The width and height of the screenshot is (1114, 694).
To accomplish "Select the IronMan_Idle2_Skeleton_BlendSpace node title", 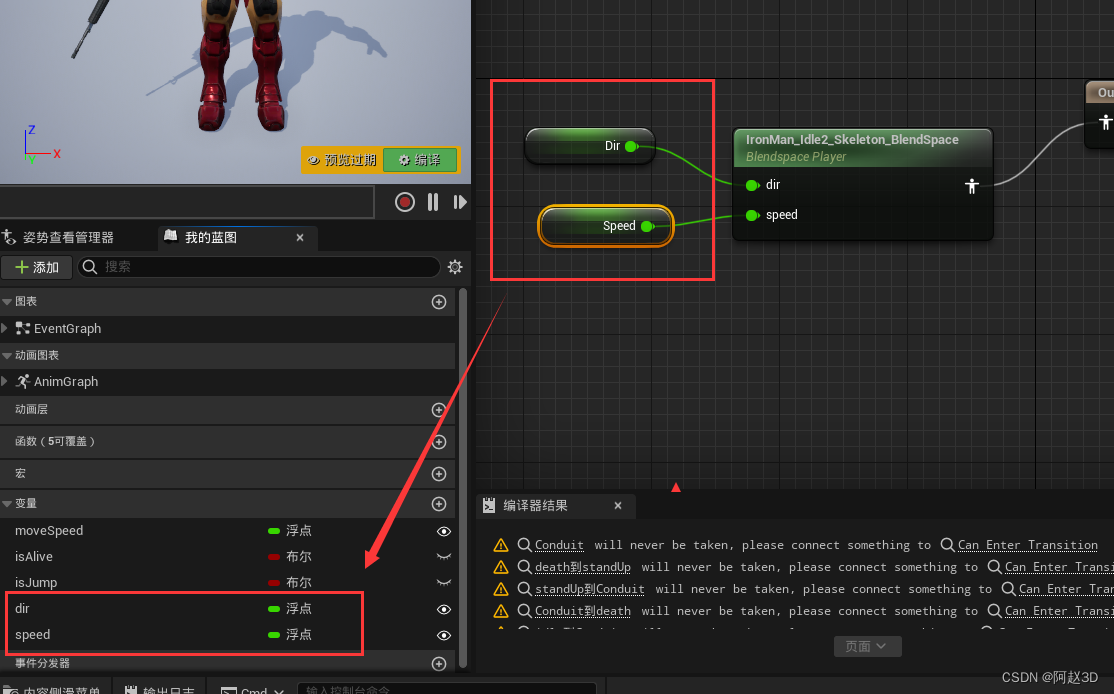I will (x=852, y=140).
